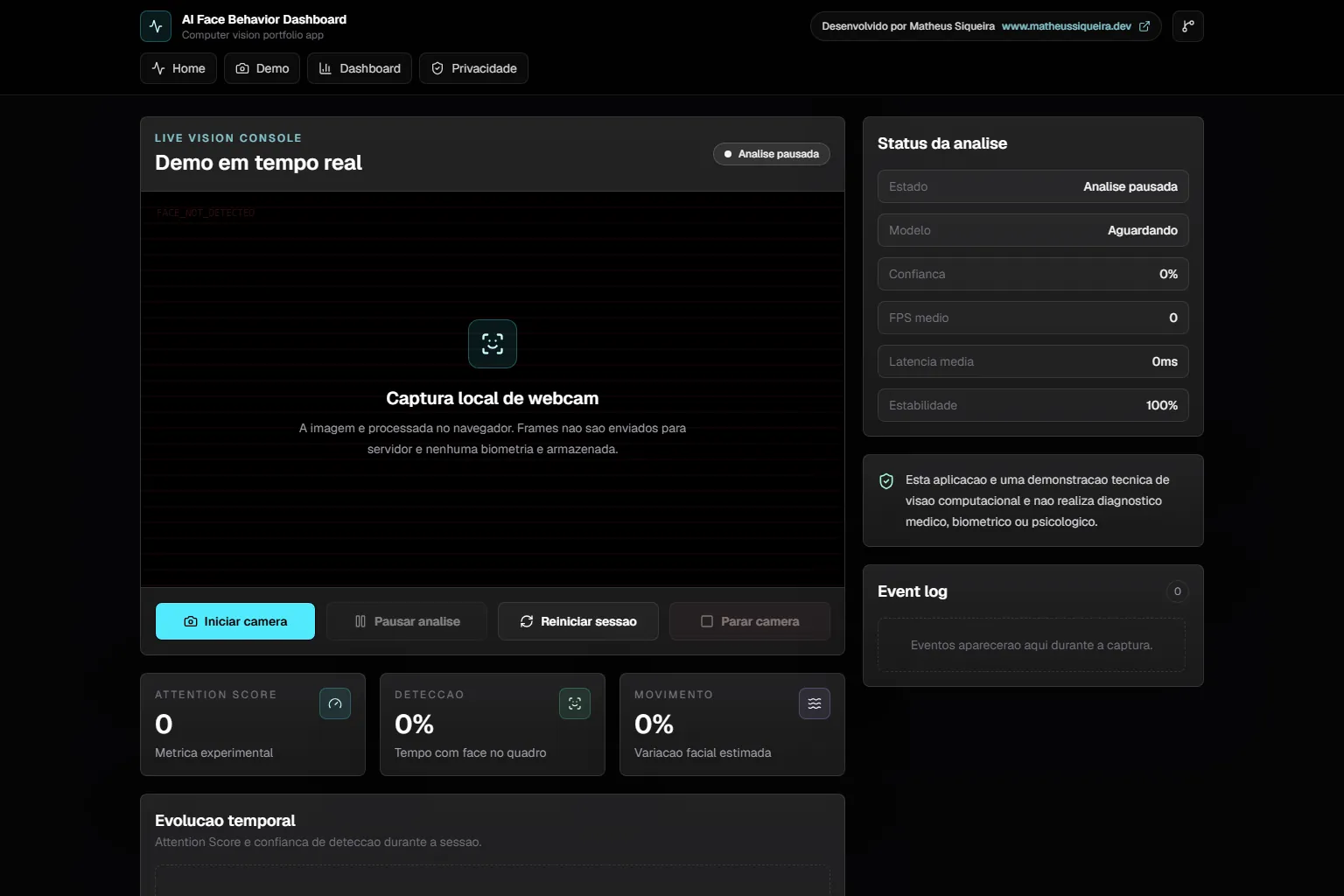The width and height of the screenshot is (1344, 896).
Task: Click the Confianca 0% row
Action: [1033, 274]
